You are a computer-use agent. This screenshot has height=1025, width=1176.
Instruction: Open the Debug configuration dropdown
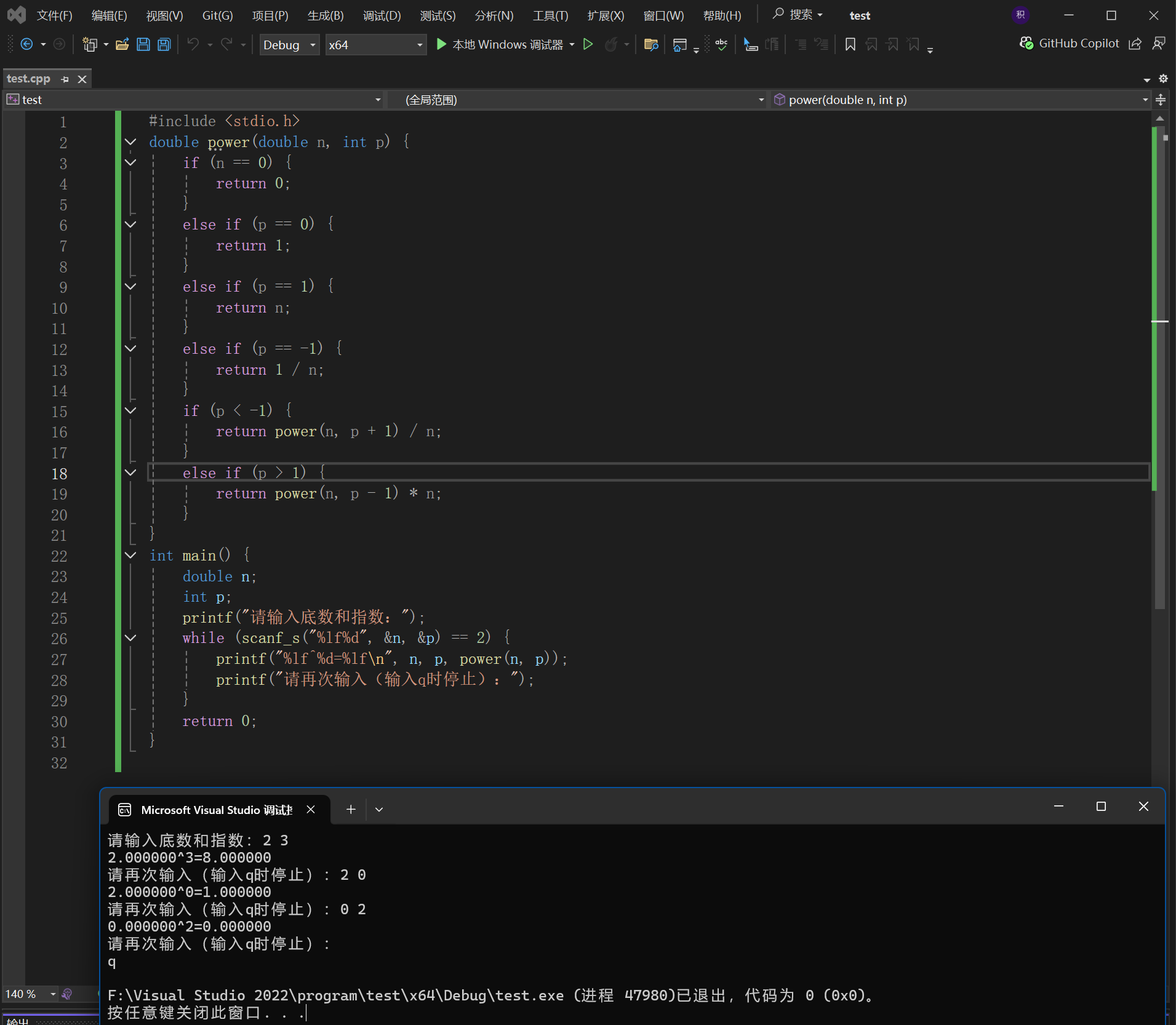tap(289, 45)
